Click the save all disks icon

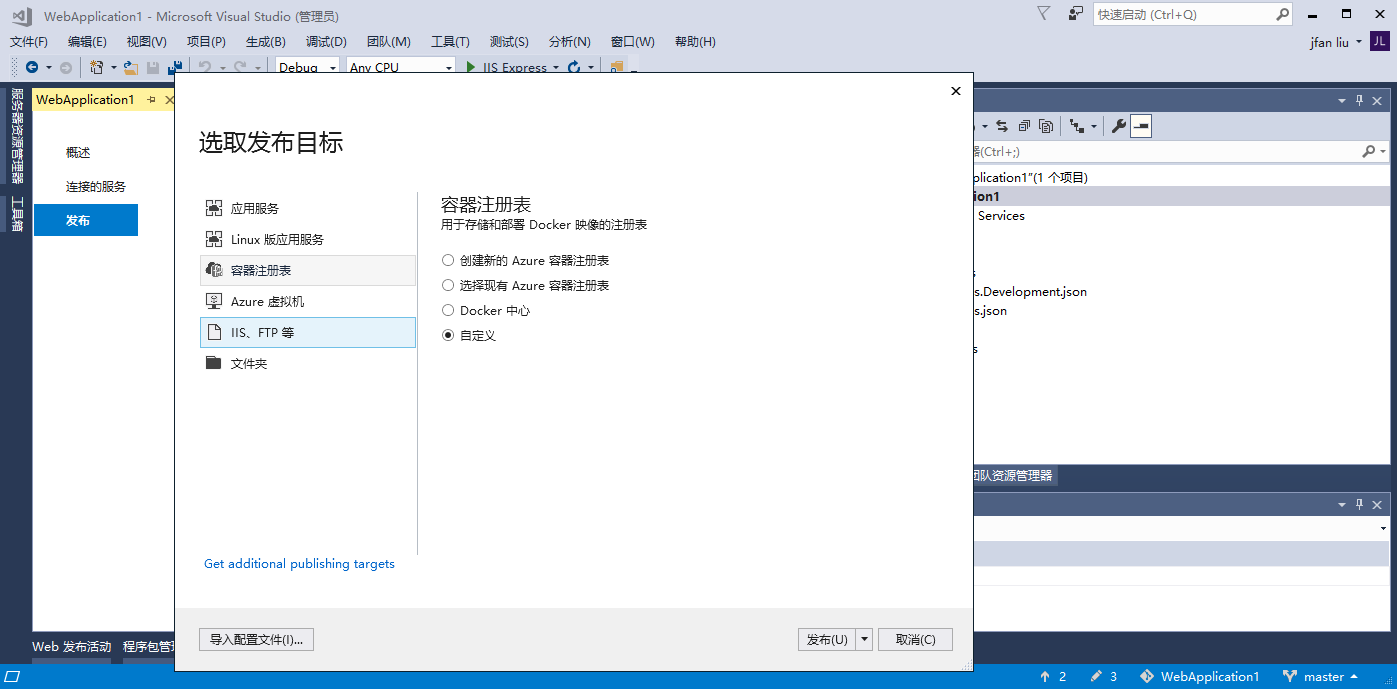pos(175,67)
